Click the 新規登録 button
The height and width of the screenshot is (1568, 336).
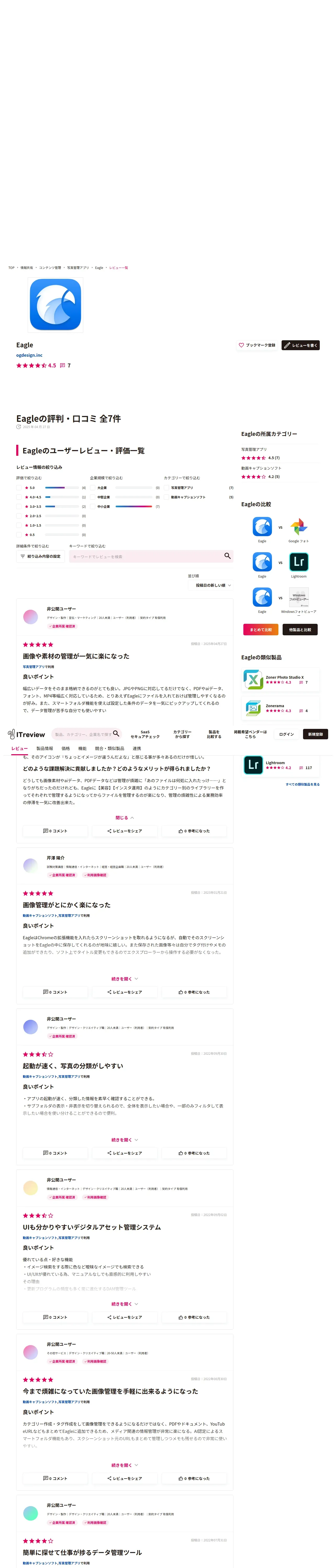(315, 735)
